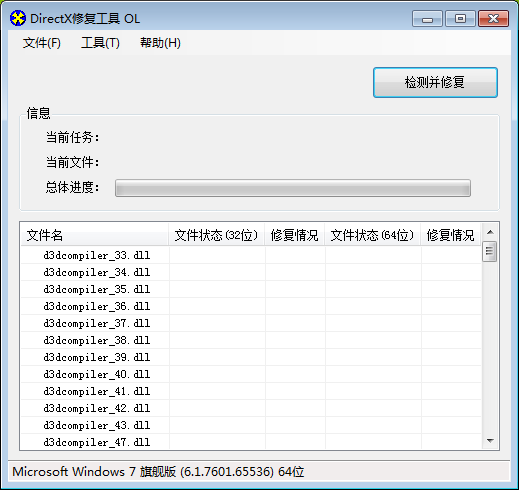Screen dimensions: 519x490
Task: Click the 修复情况 header after 64位 column
Action: [451, 235]
